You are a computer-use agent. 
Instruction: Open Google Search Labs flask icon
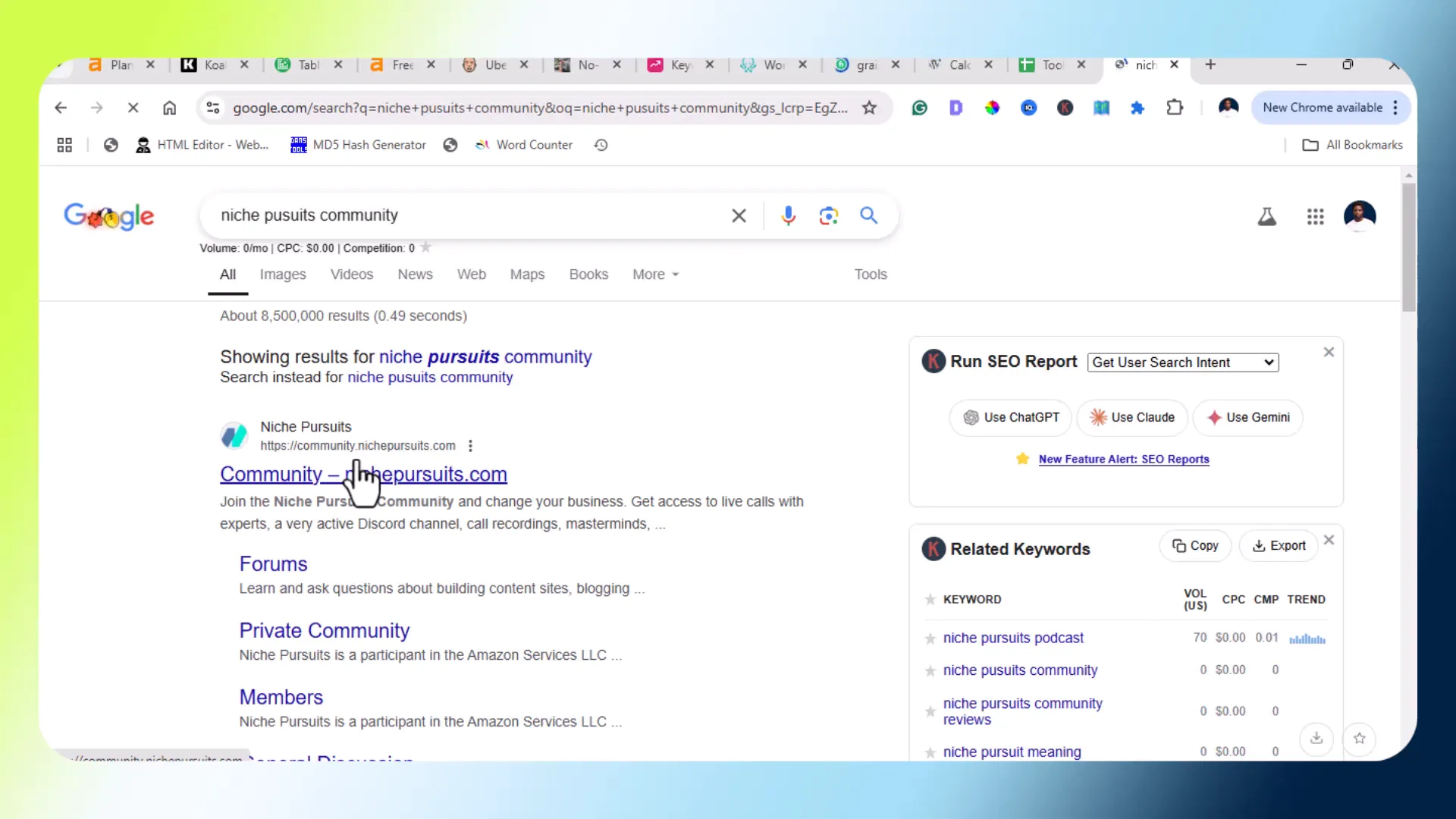coord(1266,217)
